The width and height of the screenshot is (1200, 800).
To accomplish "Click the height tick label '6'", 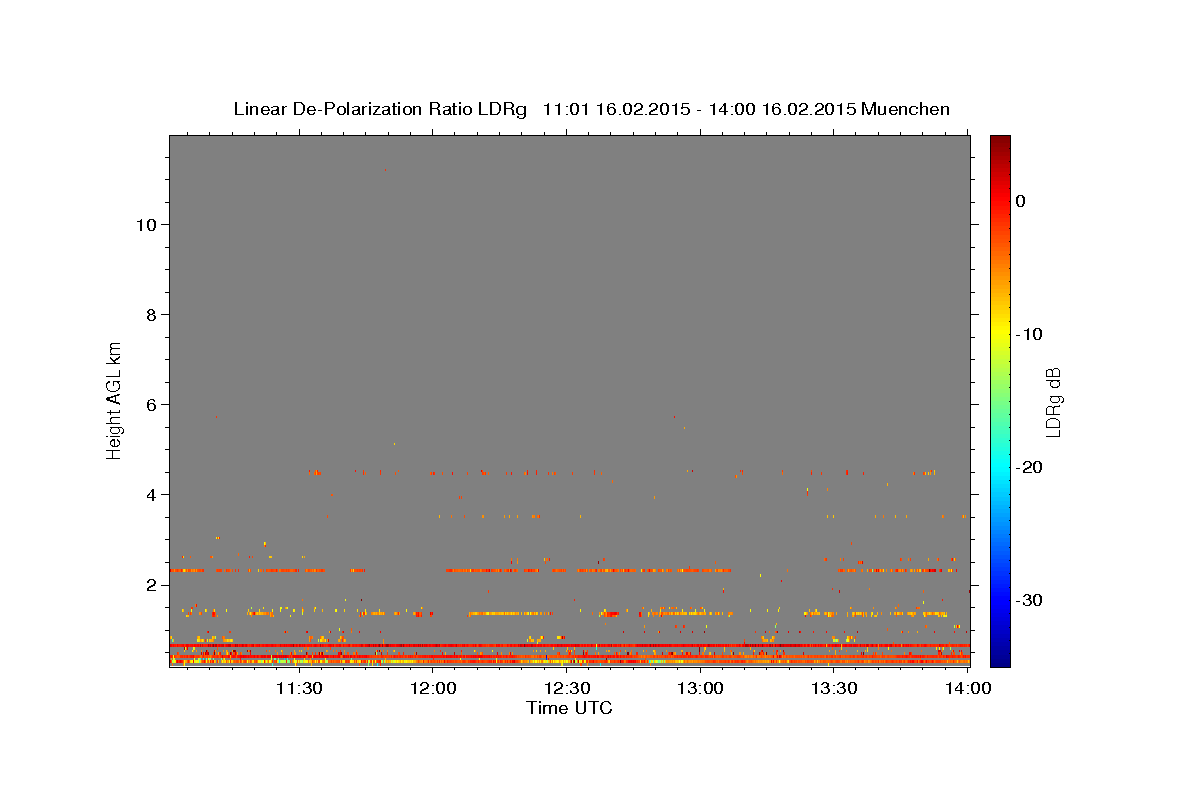I will pyautogui.click(x=151, y=405).
